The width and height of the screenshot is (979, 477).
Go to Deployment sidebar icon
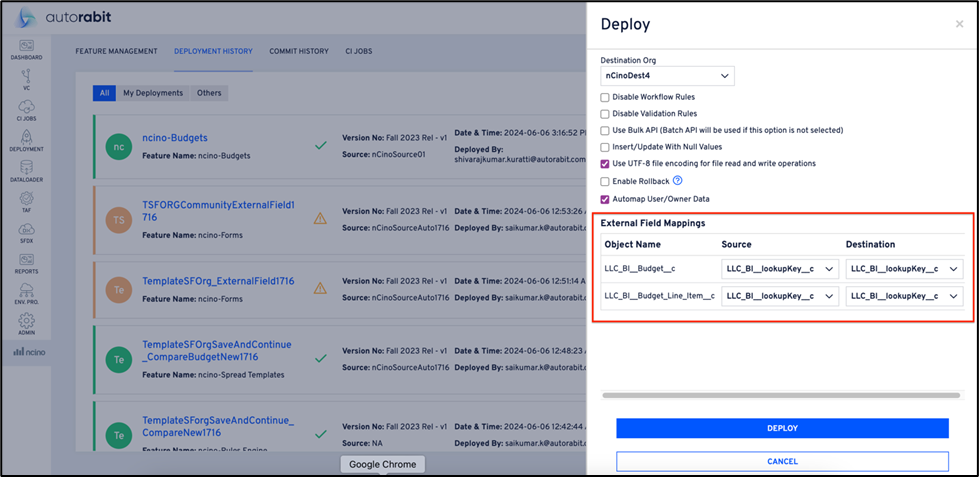26,140
